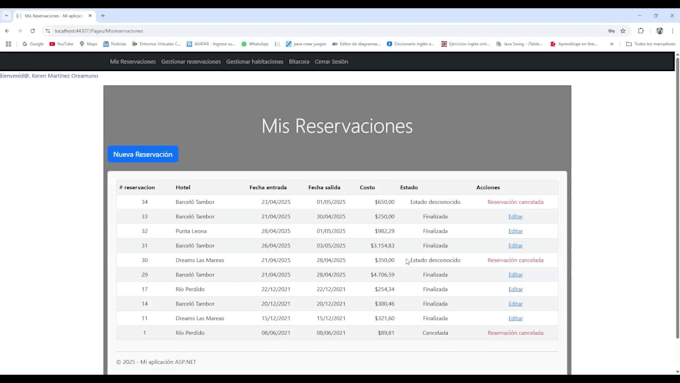
Task: Click the '# reservacion' column header
Action: pos(137,187)
